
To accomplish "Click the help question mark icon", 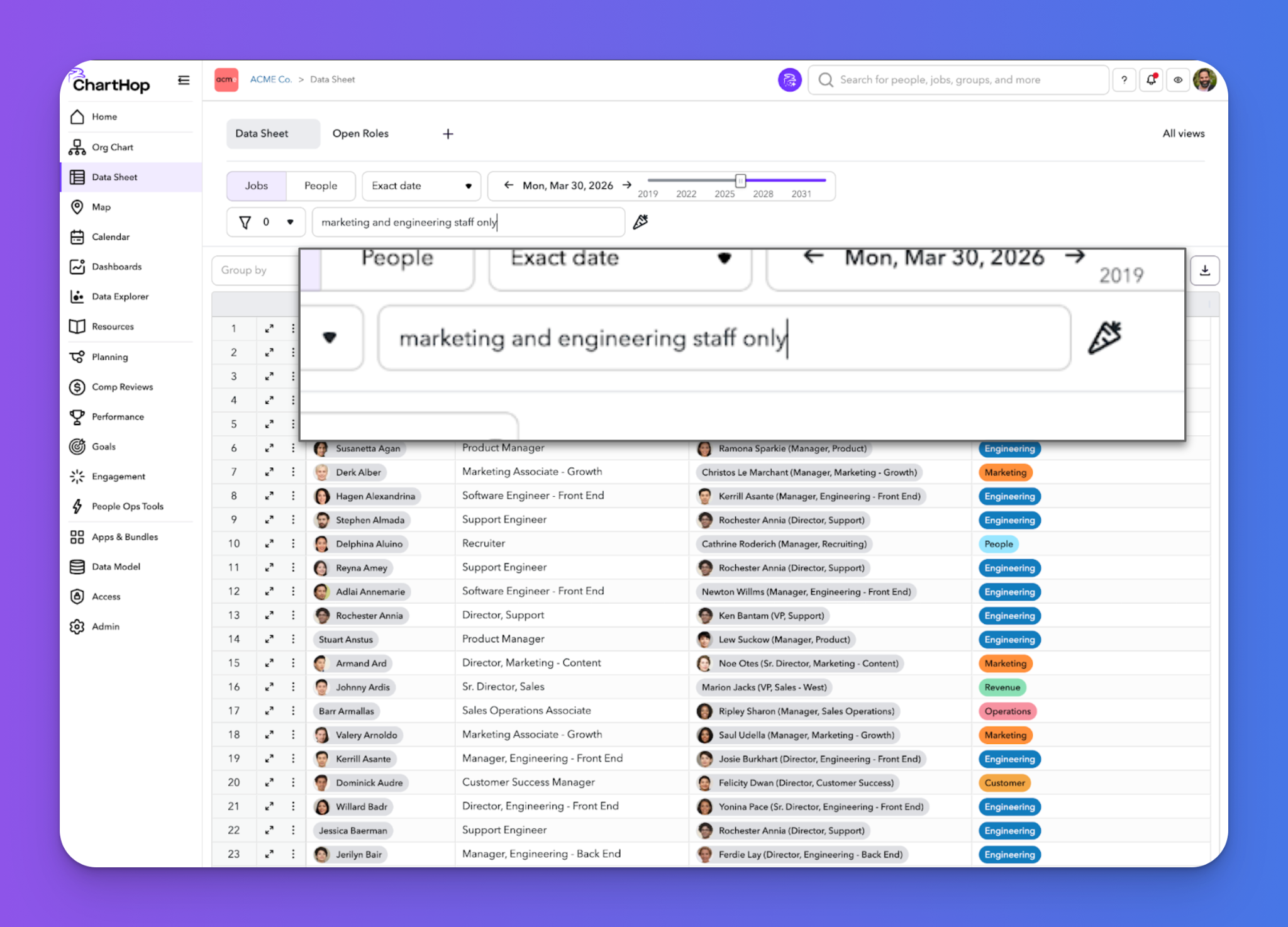I will pos(1124,80).
